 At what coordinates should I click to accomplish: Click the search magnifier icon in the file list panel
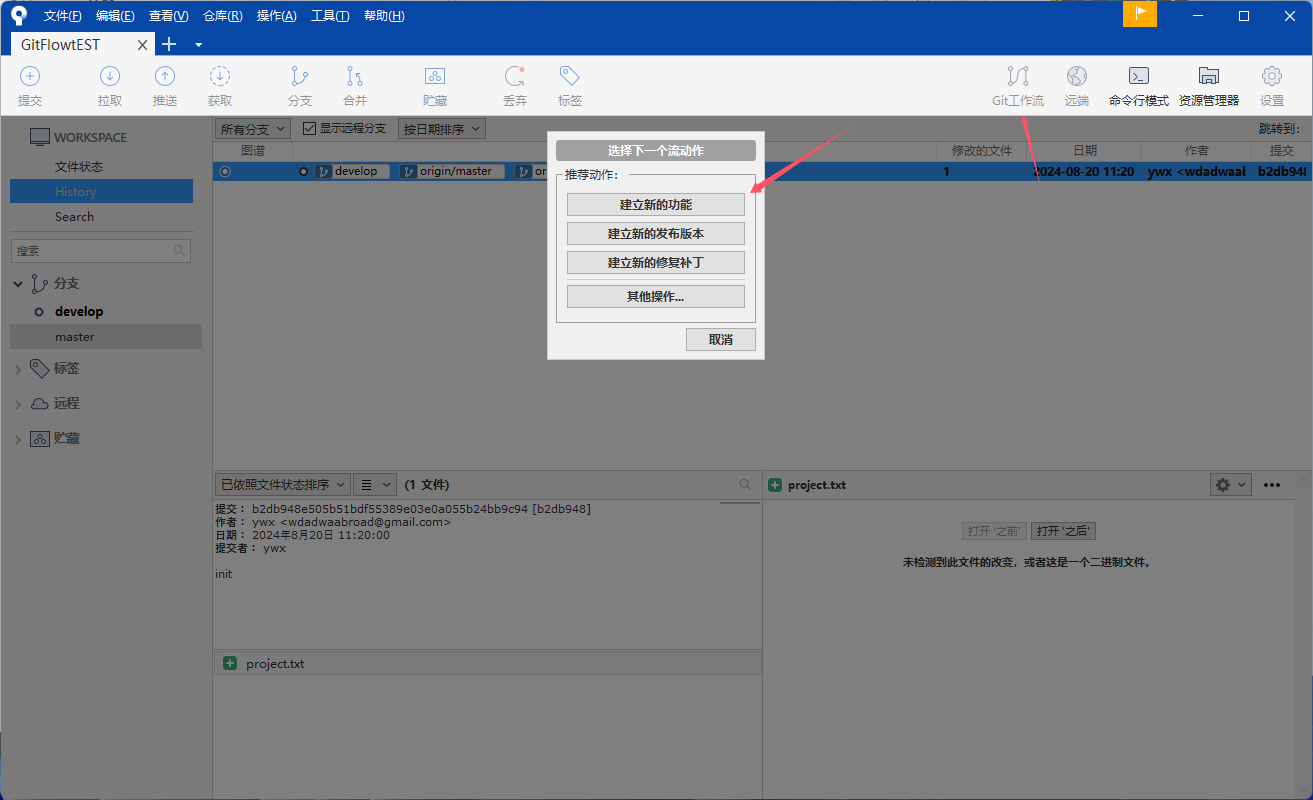pos(745,484)
